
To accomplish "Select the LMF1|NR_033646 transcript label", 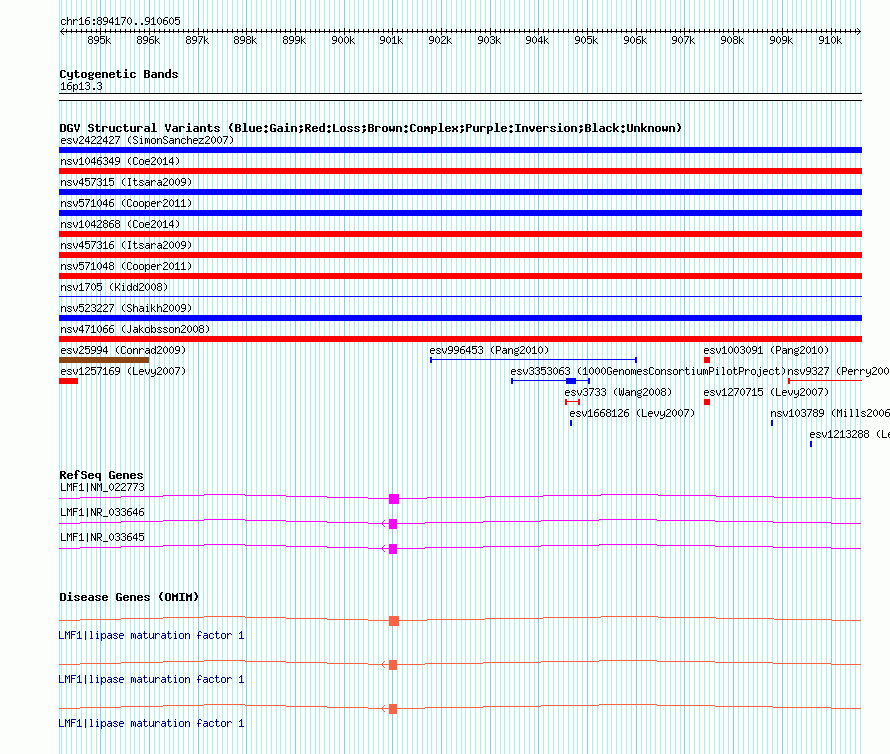I will pos(102,512).
